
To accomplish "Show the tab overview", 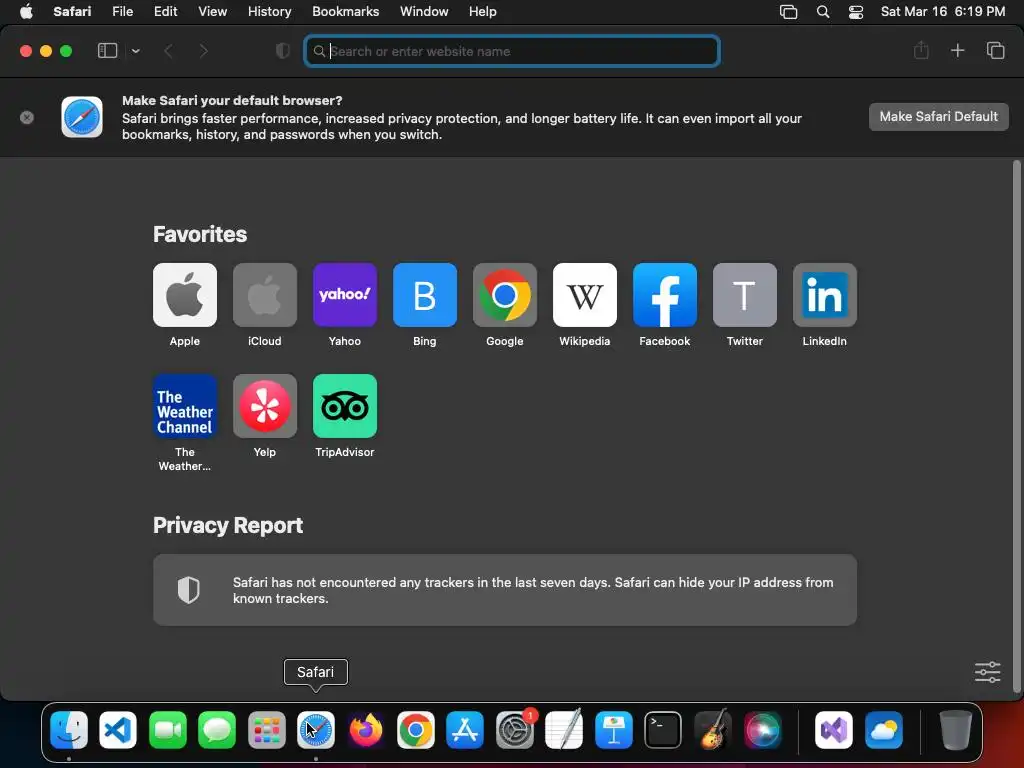I will 995,50.
